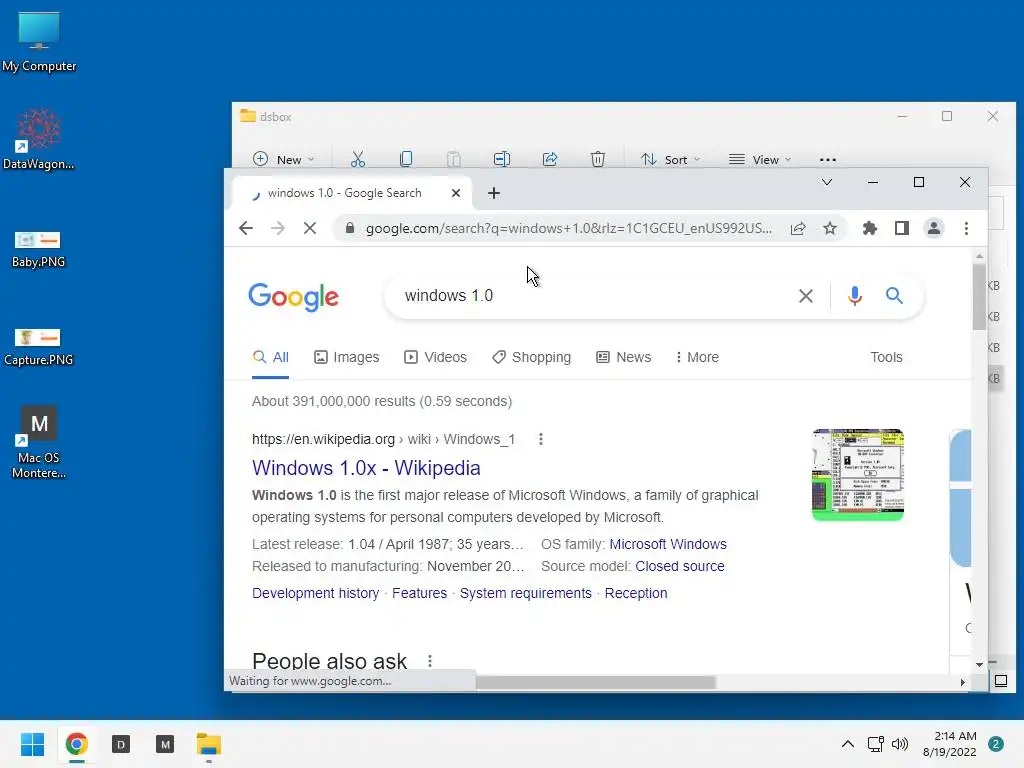Click Rename icon in dsbox window

[502, 159]
